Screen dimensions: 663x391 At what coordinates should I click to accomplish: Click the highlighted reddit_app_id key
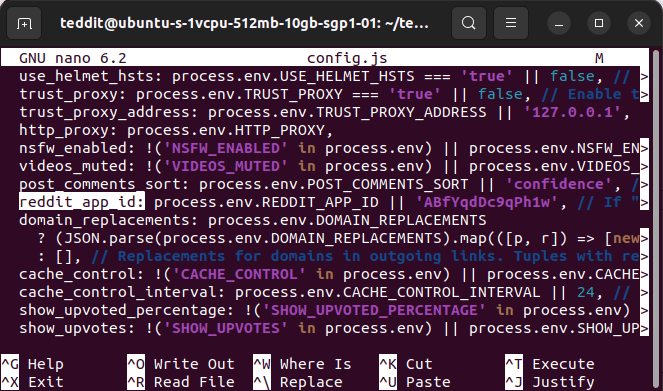point(82,202)
